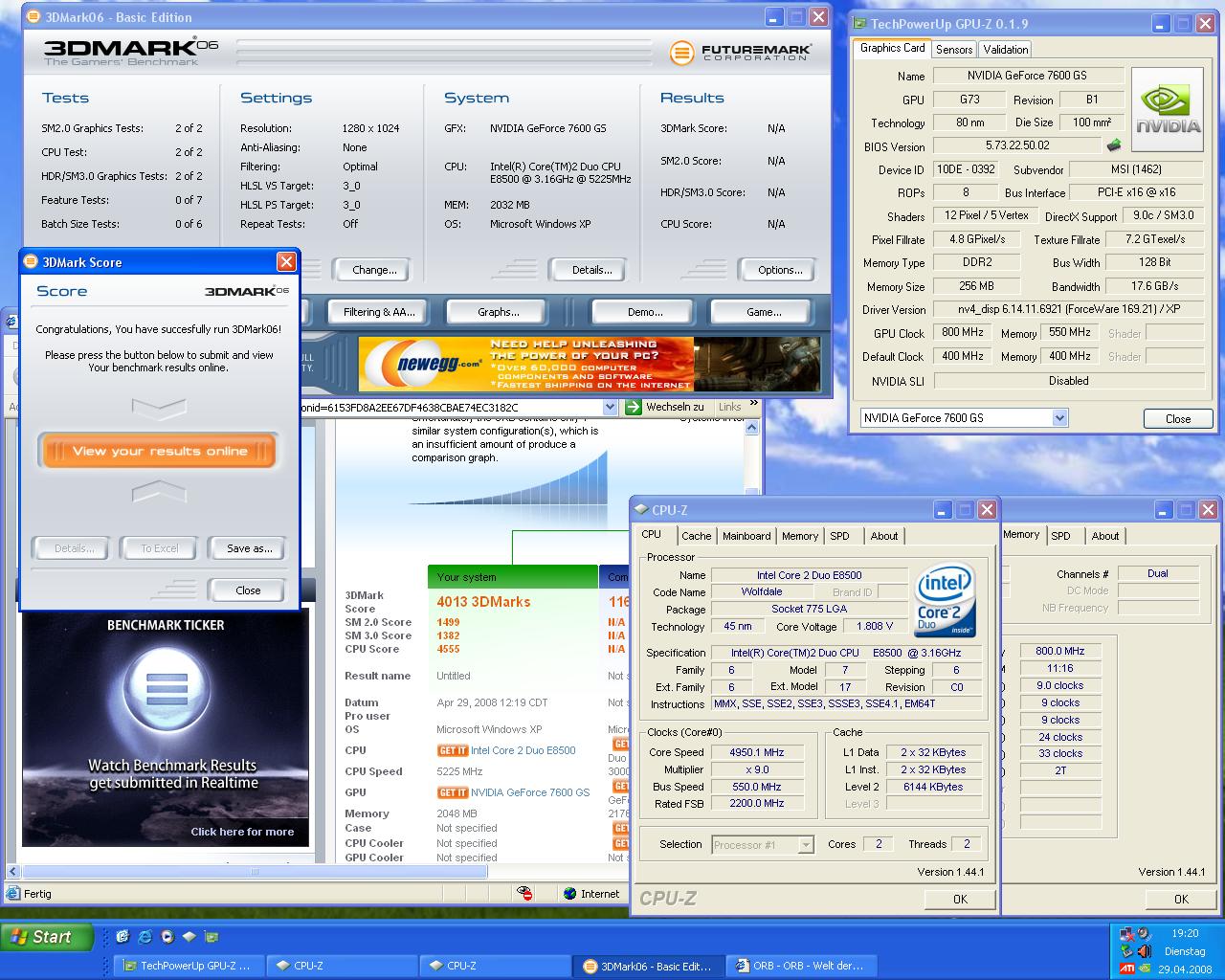Click Graphs... button in 3DMark06
The height and width of the screenshot is (980, 1225).
[x=498, y=312]
